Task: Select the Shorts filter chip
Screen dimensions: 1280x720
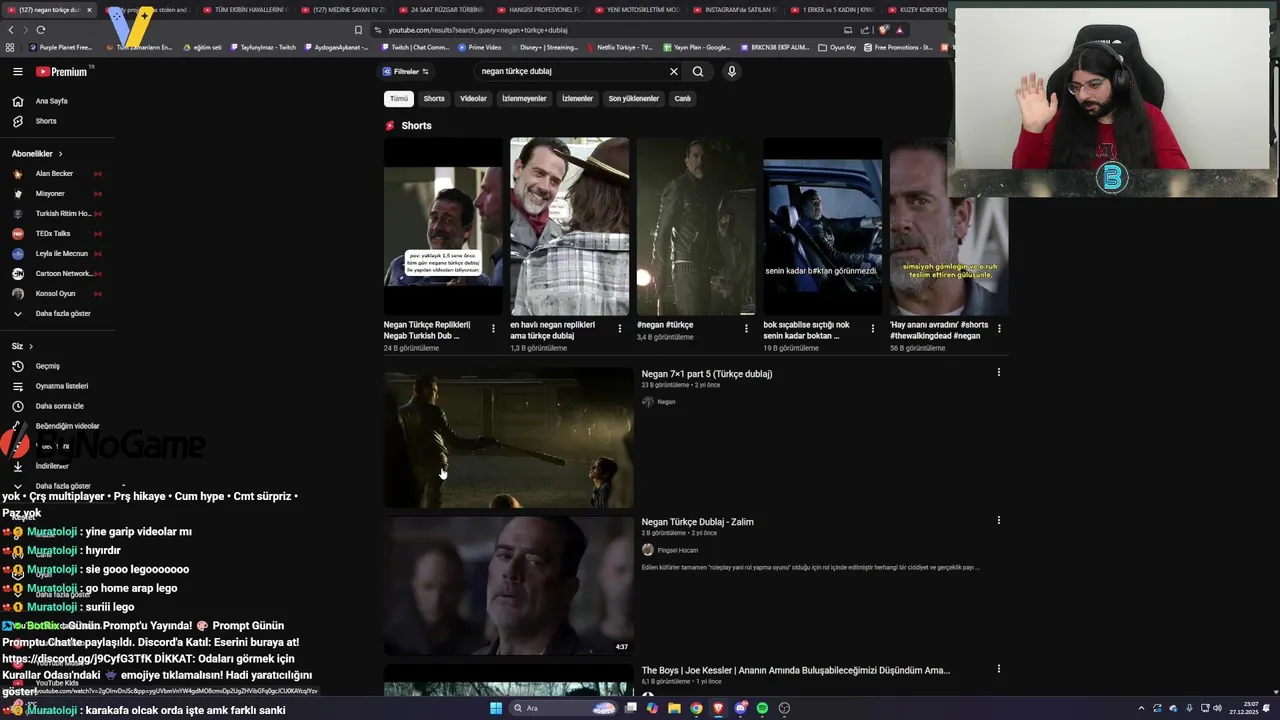Action: [434, 99]
